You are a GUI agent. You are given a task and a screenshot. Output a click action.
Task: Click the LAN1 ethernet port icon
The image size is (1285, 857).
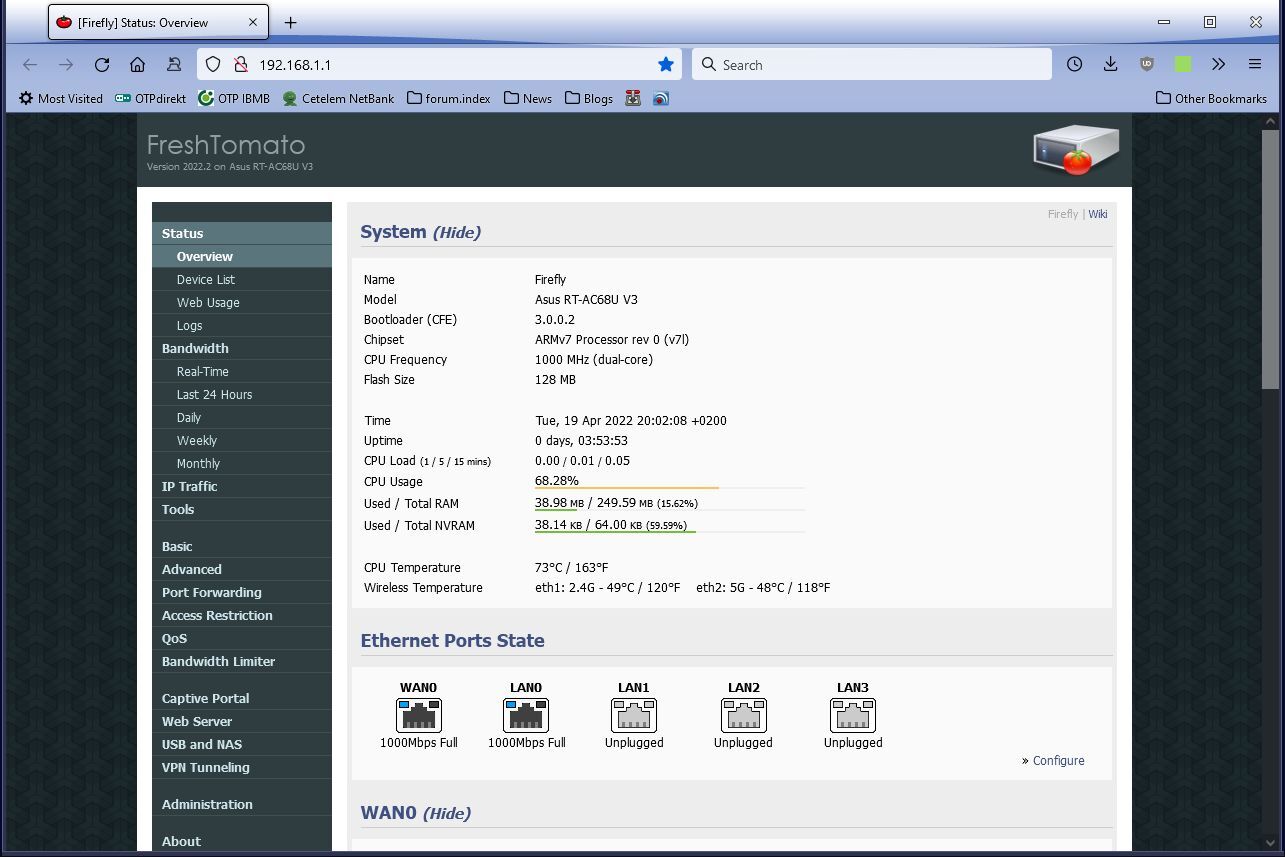coord(634,715)
